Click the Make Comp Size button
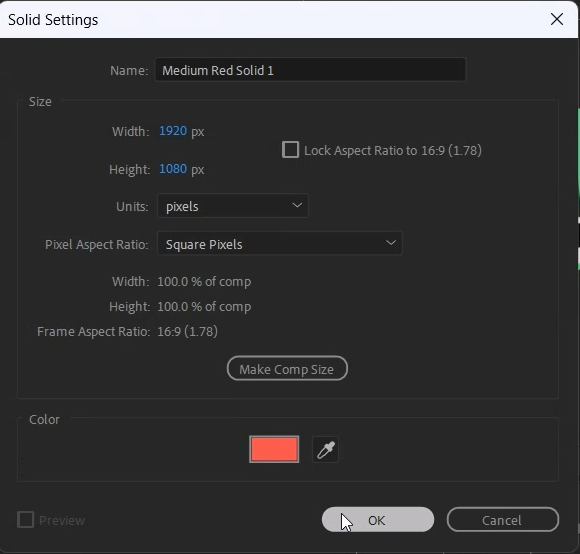The height and width of the screenshot is (554, 580). point(287,368)
